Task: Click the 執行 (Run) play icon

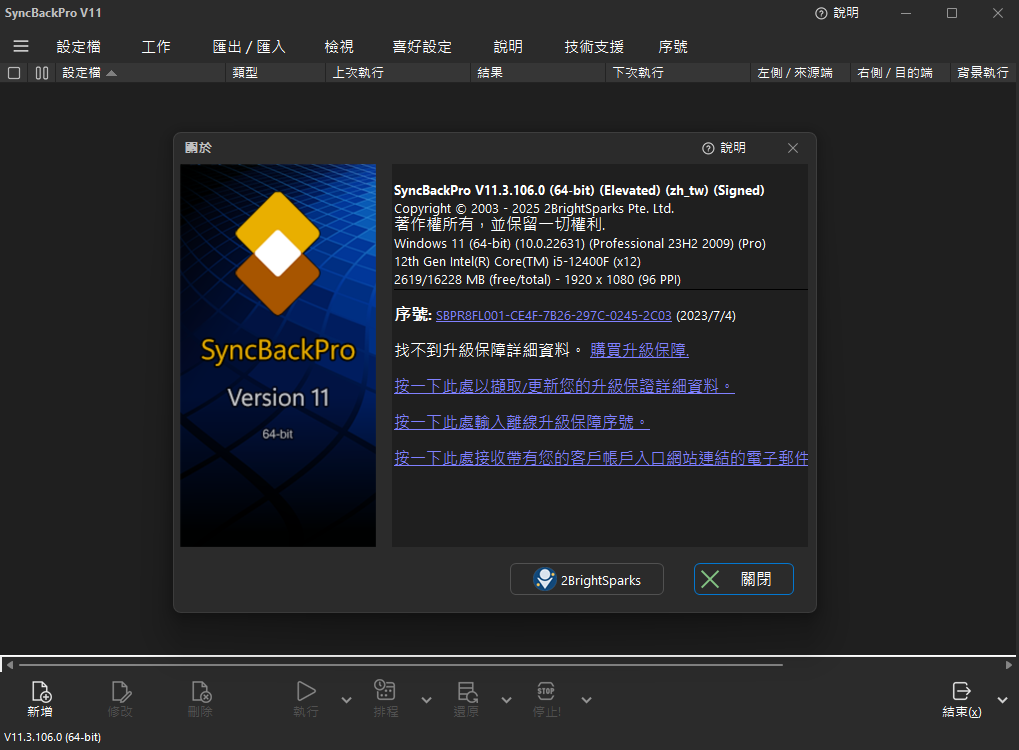Action: coord(306,691)
